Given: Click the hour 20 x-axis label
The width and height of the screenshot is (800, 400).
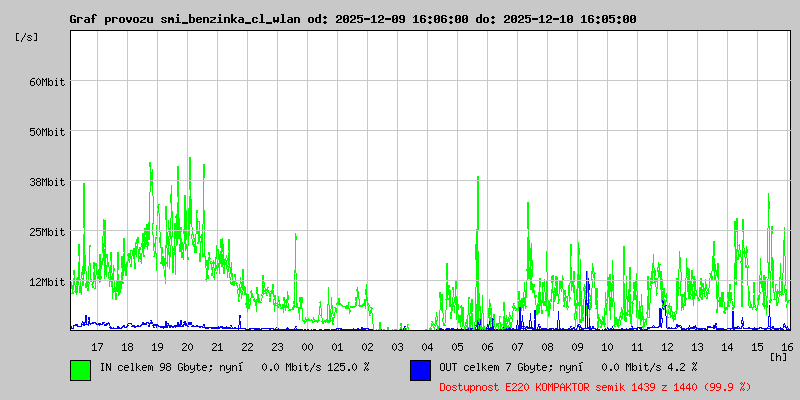Looking at the screenshot, I should [187, 347].
